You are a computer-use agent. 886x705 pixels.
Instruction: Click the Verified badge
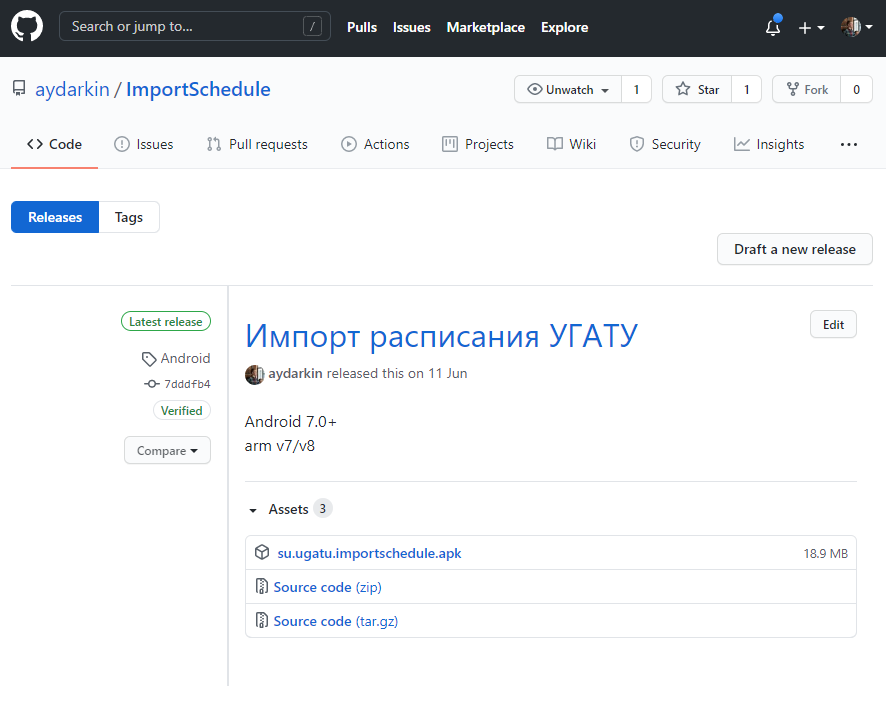point(181,410)
